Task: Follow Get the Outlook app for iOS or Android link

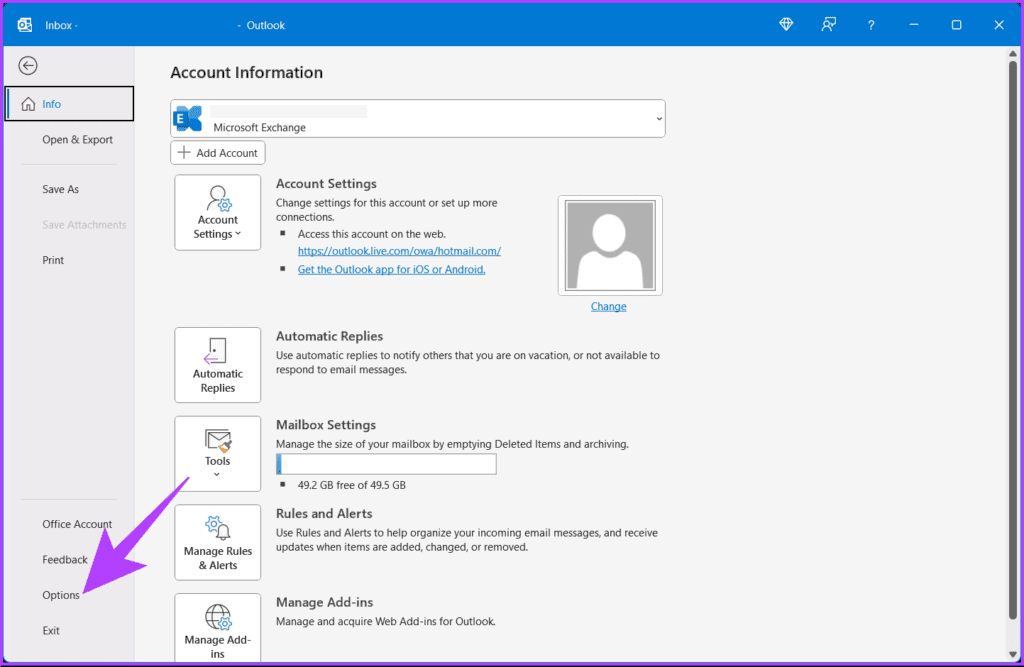Action: (391, 269)
